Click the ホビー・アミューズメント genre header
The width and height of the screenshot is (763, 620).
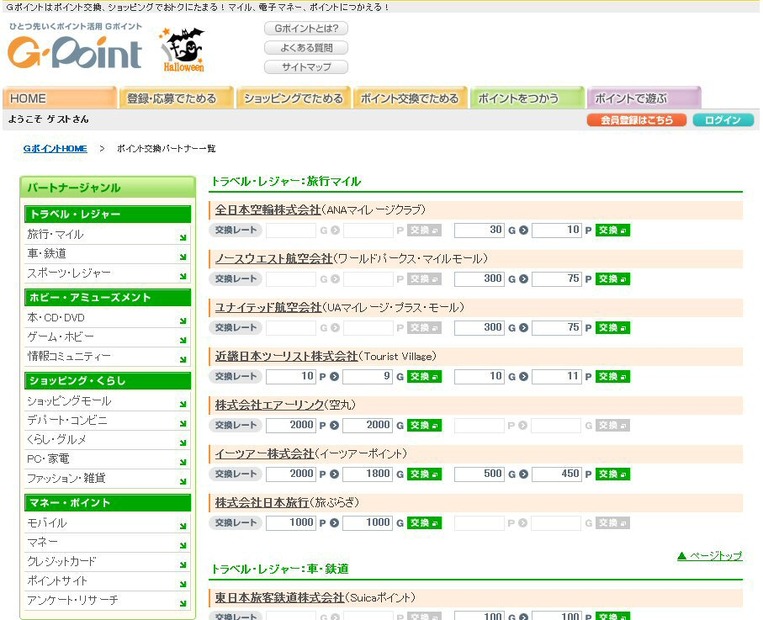(108, 297)
